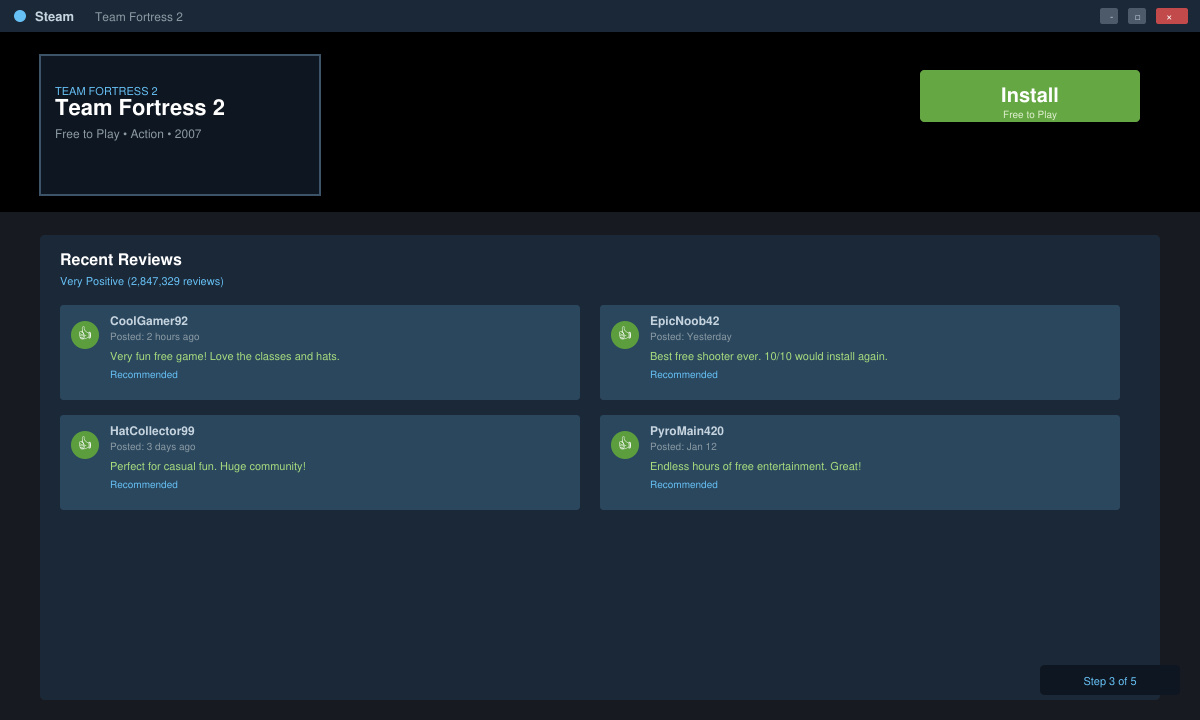Click 'Posted: Jan 12' timestamp
The height and width of the screenshot is (720, 1200).
[683, 447]
